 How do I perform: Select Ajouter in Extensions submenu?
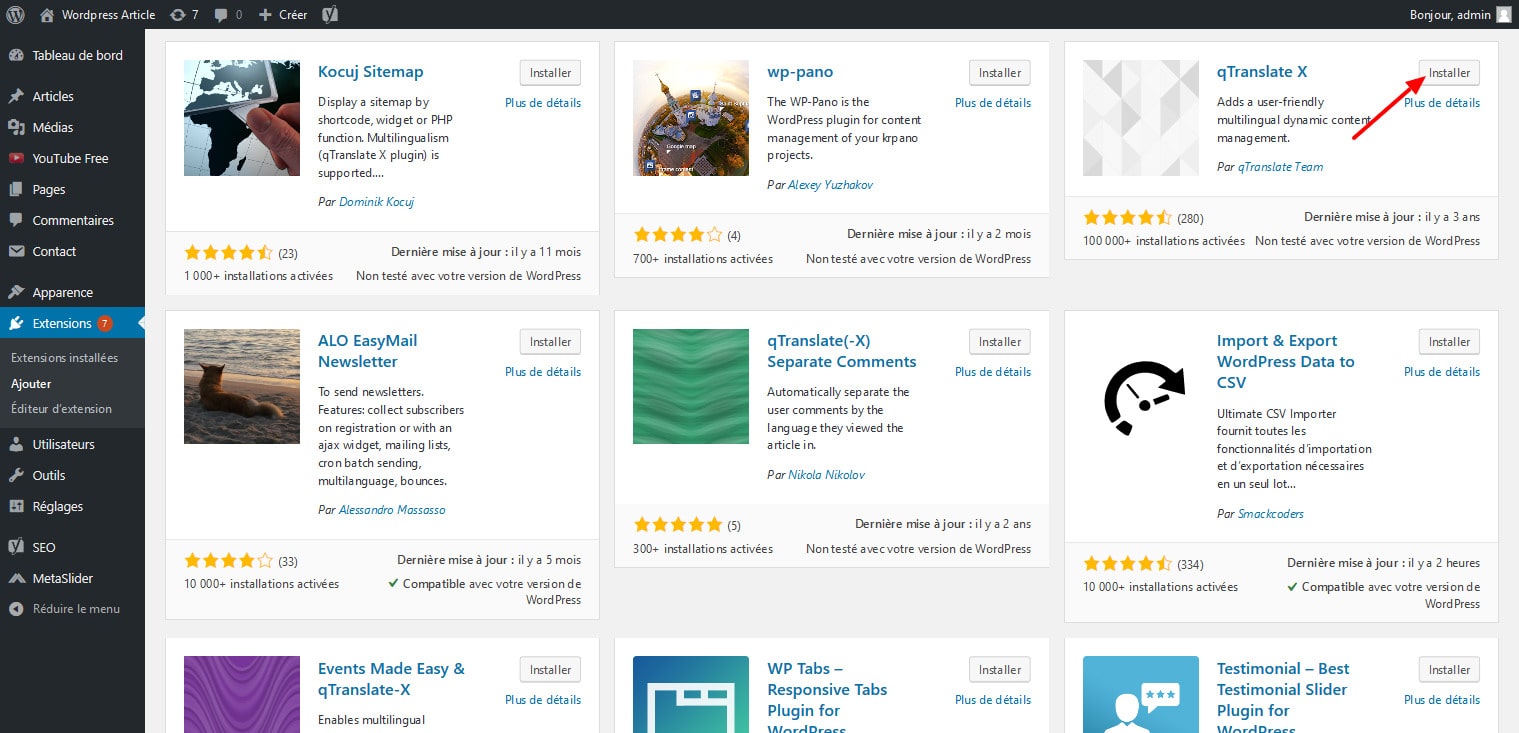(x=31, y=383)
